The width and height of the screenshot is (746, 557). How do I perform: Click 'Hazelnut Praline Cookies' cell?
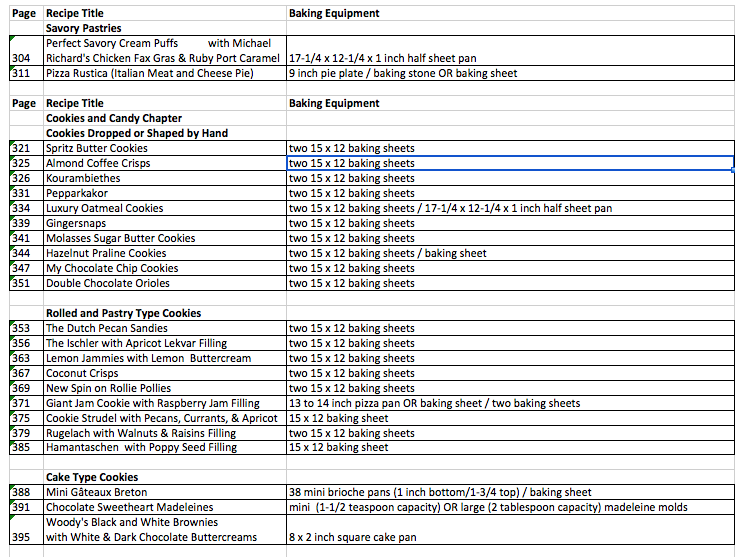click(165, 253)
